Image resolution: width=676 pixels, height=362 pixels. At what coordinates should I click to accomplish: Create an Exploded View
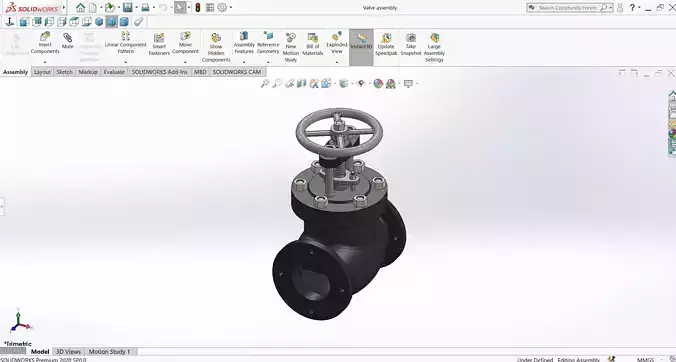337,43
